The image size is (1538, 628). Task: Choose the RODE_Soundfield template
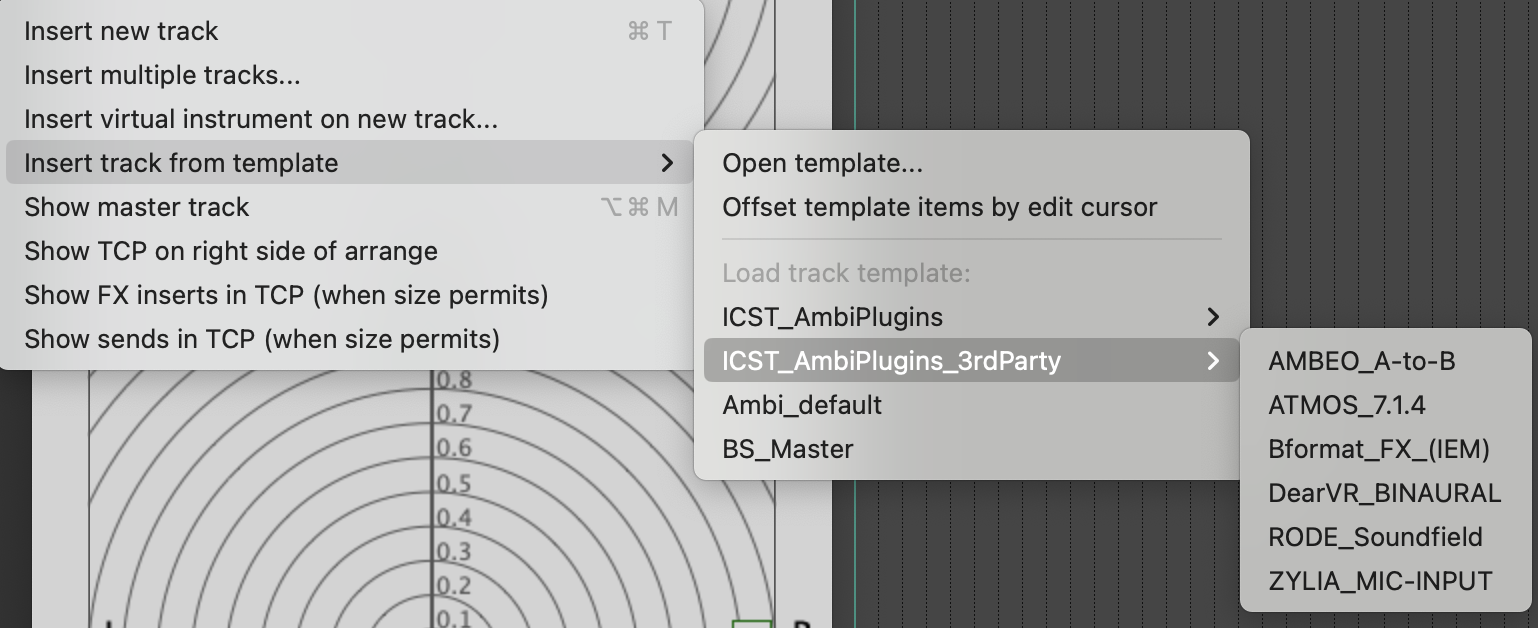1375,537
